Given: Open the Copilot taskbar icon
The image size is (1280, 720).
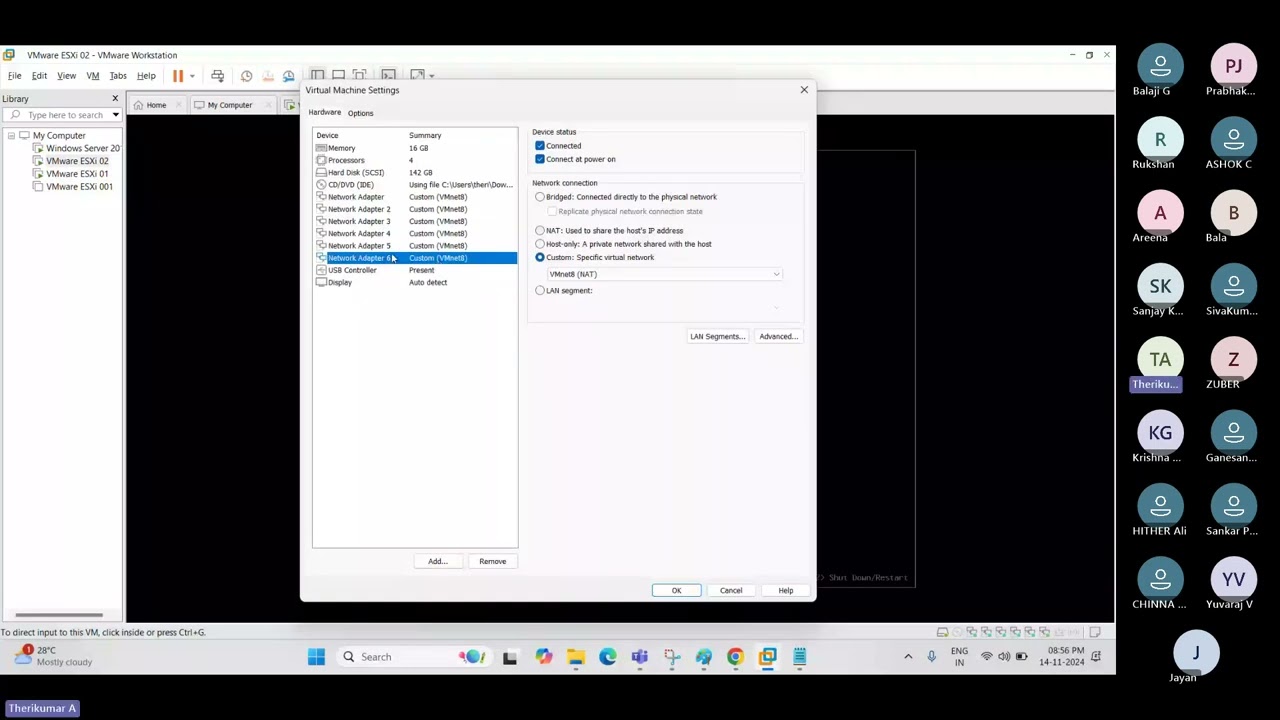Looking at the screenshot, I should tap(543, 657).
